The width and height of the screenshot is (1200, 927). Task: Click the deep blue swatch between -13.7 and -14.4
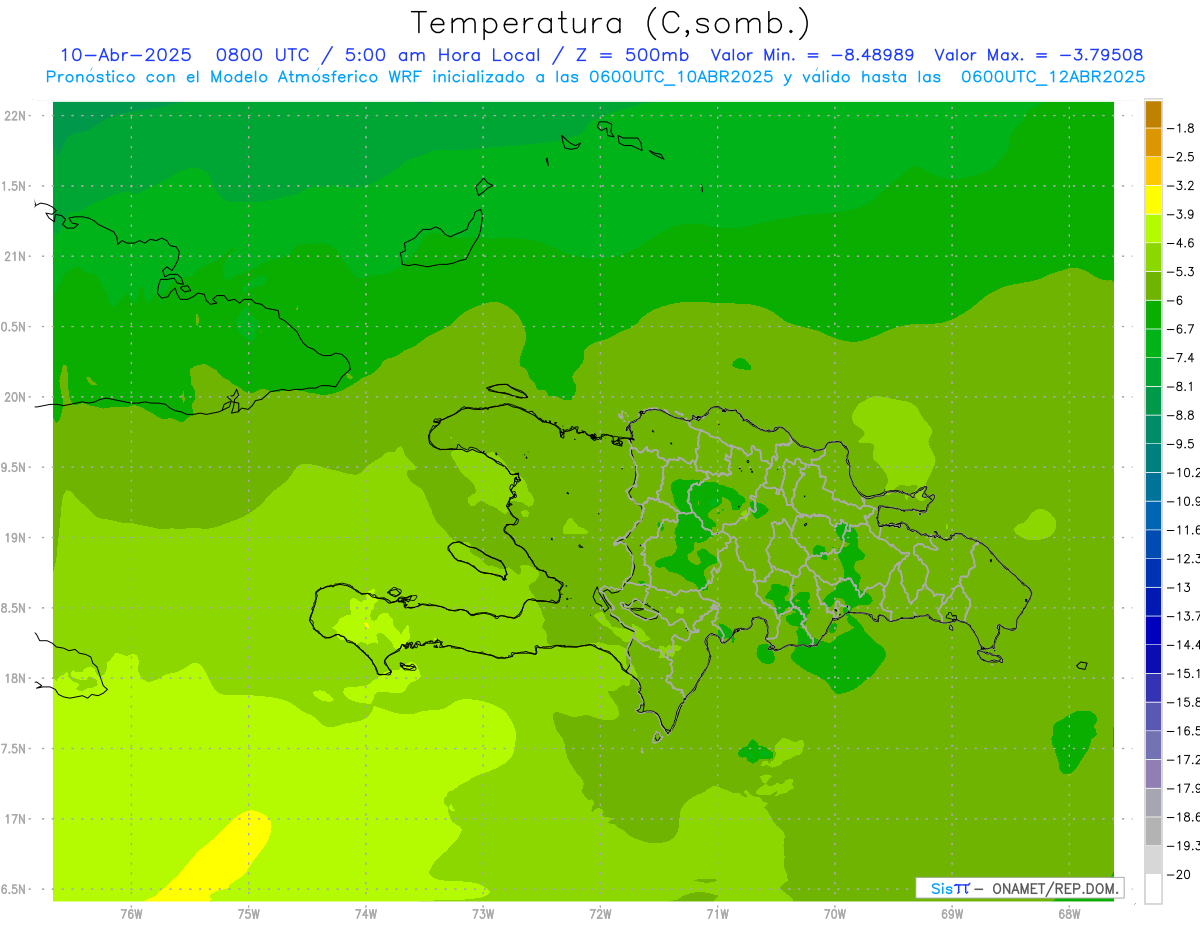(x=1153, y=630)
